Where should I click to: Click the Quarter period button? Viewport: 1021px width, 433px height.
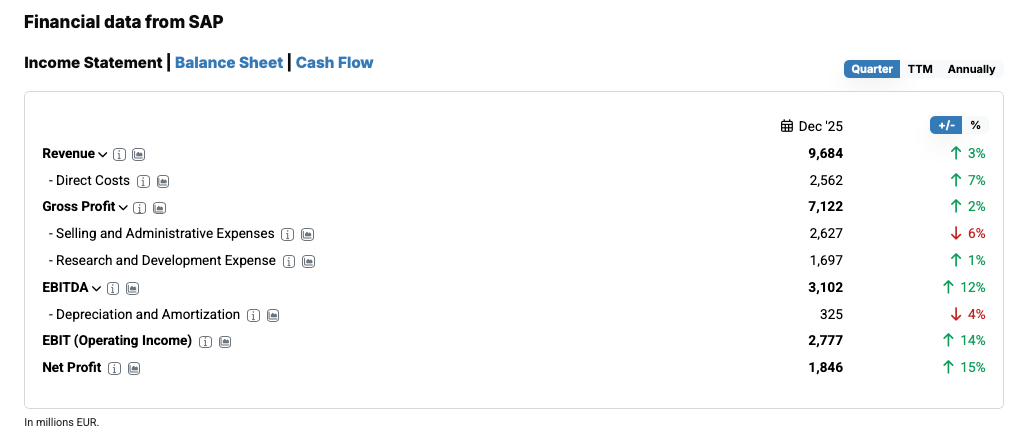pyautogui.click(x=872, y=69)
